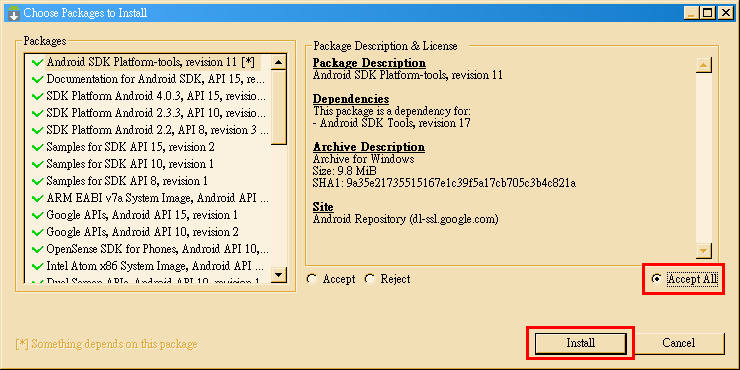Click green checkmark beside Android SDK Platform-tools
The width and height of the screenshot is (740, 370).
37,62
